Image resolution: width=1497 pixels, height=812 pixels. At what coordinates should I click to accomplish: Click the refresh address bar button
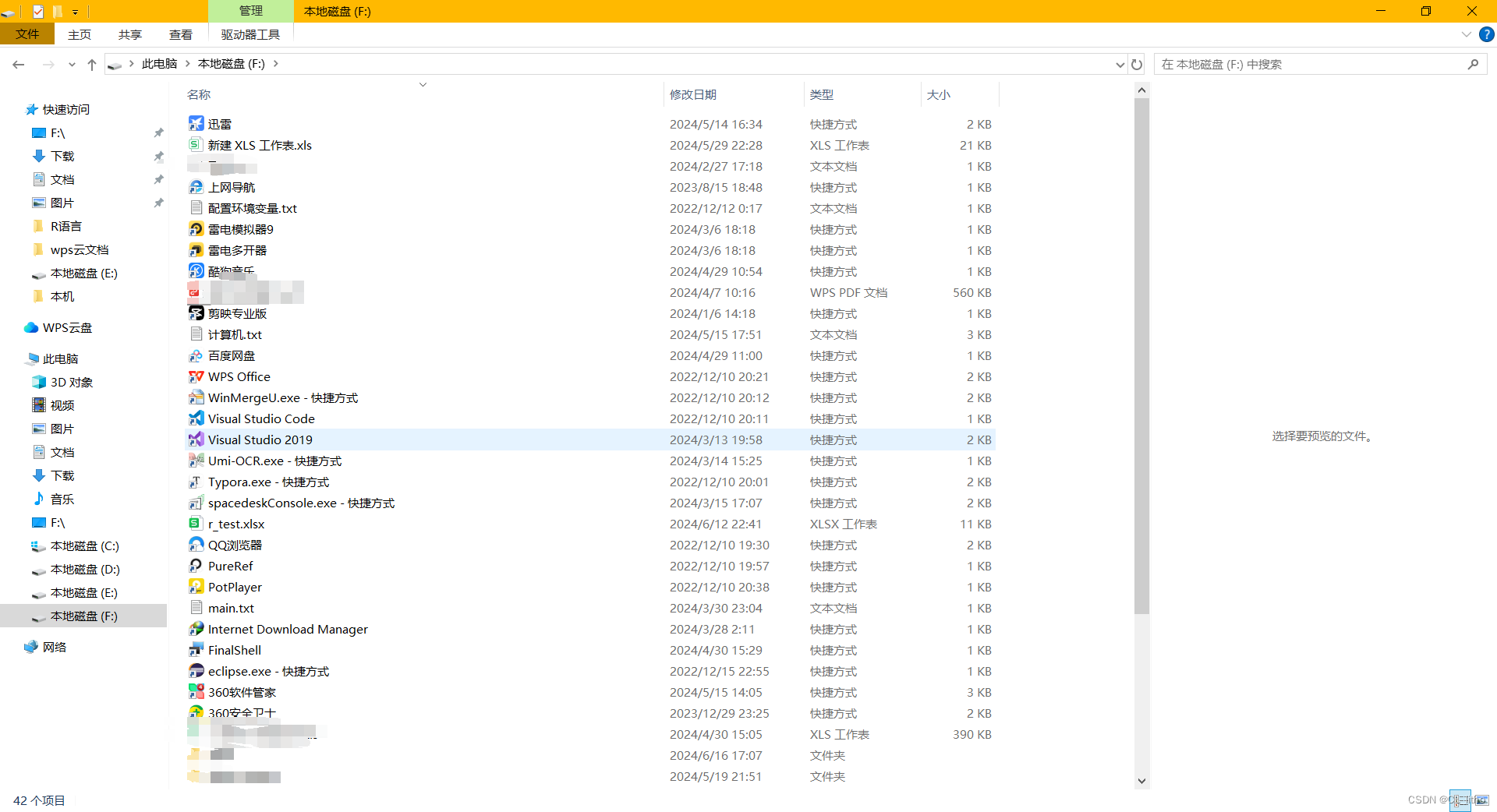click(x=1137, y=64)
